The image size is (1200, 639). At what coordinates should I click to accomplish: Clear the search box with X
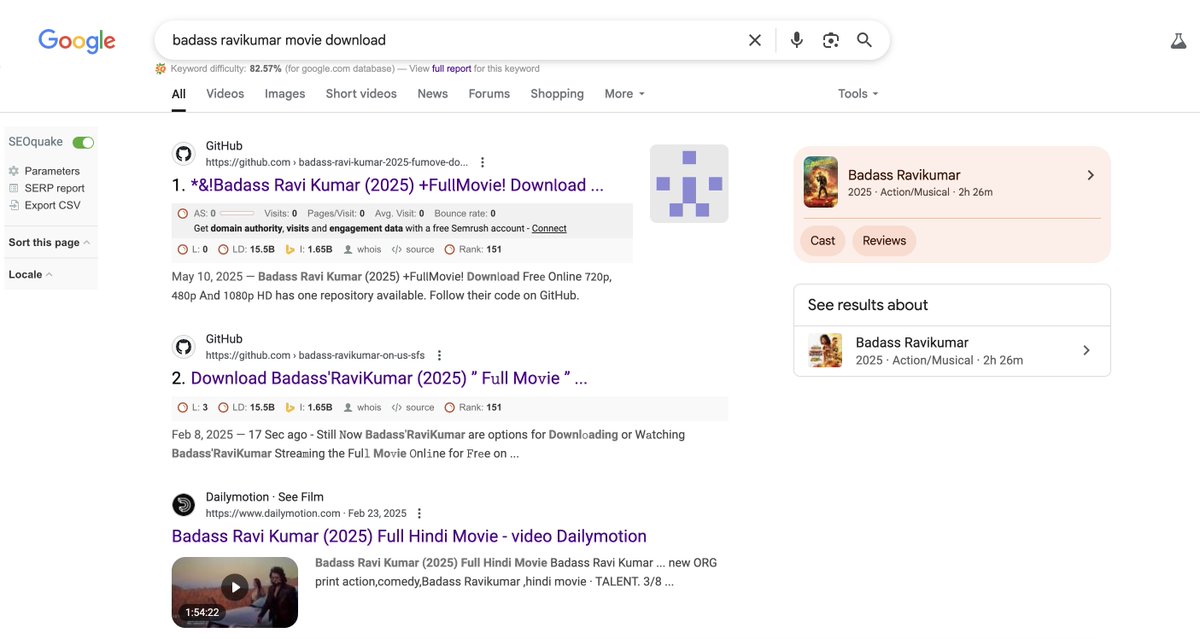[x=755, y=40]
